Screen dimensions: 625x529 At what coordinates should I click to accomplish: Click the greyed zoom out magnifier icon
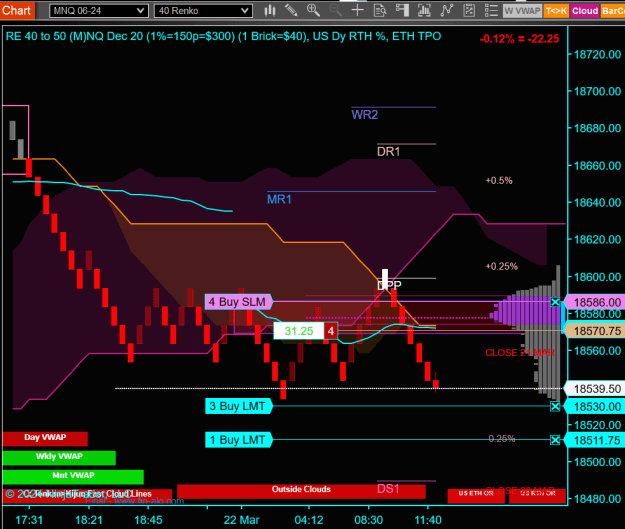point(335,10)
